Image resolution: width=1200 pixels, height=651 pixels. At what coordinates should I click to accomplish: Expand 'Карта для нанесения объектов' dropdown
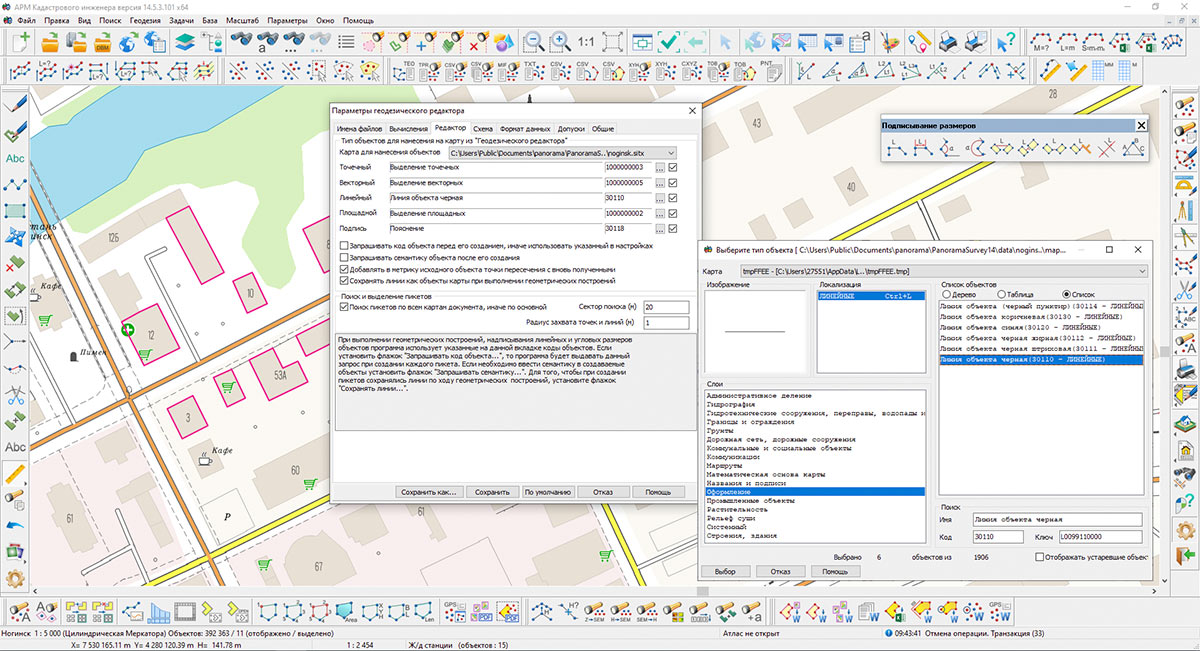coord(670,153)
